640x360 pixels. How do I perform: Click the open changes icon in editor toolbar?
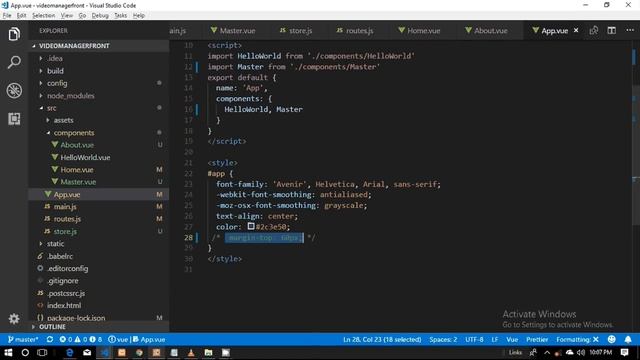(x=594, y=31)
